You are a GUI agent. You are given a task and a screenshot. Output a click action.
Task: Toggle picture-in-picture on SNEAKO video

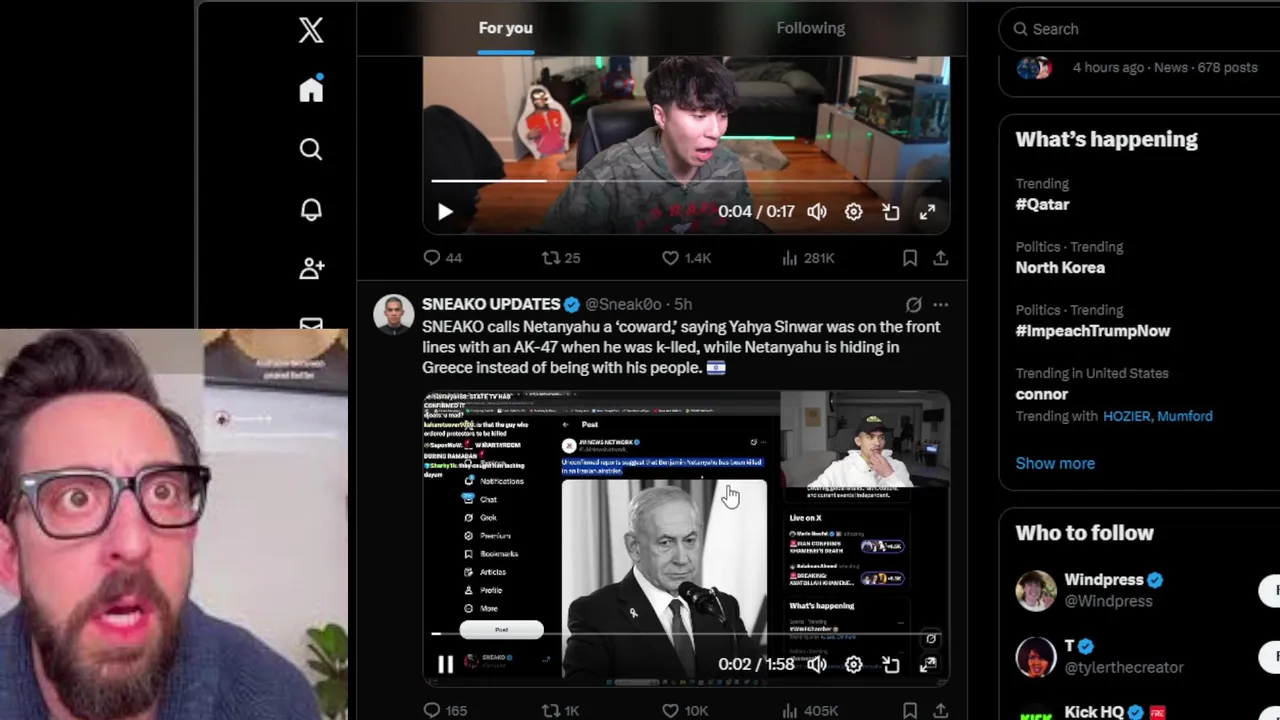(891, 664)
